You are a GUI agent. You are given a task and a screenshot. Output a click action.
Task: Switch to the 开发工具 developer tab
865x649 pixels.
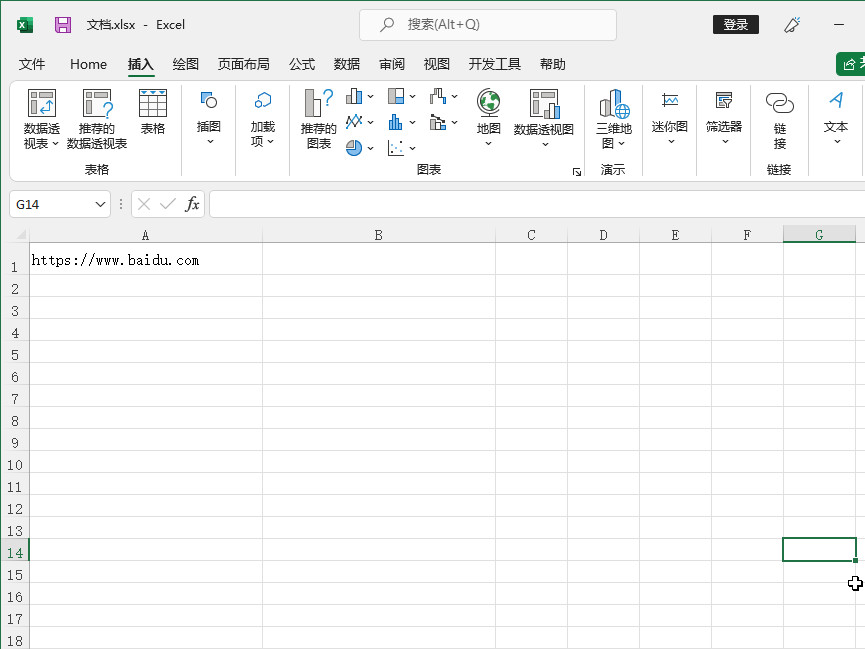tap(495, 65)
